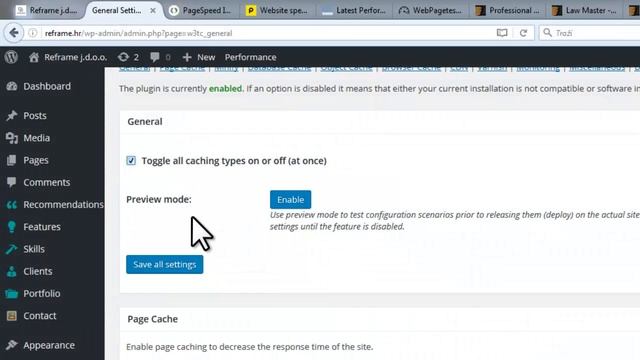The width and height of the screenshot is (640, 360).
Task: Click the Dashboard gauge icon in sidebar
Action: point(12,86)
